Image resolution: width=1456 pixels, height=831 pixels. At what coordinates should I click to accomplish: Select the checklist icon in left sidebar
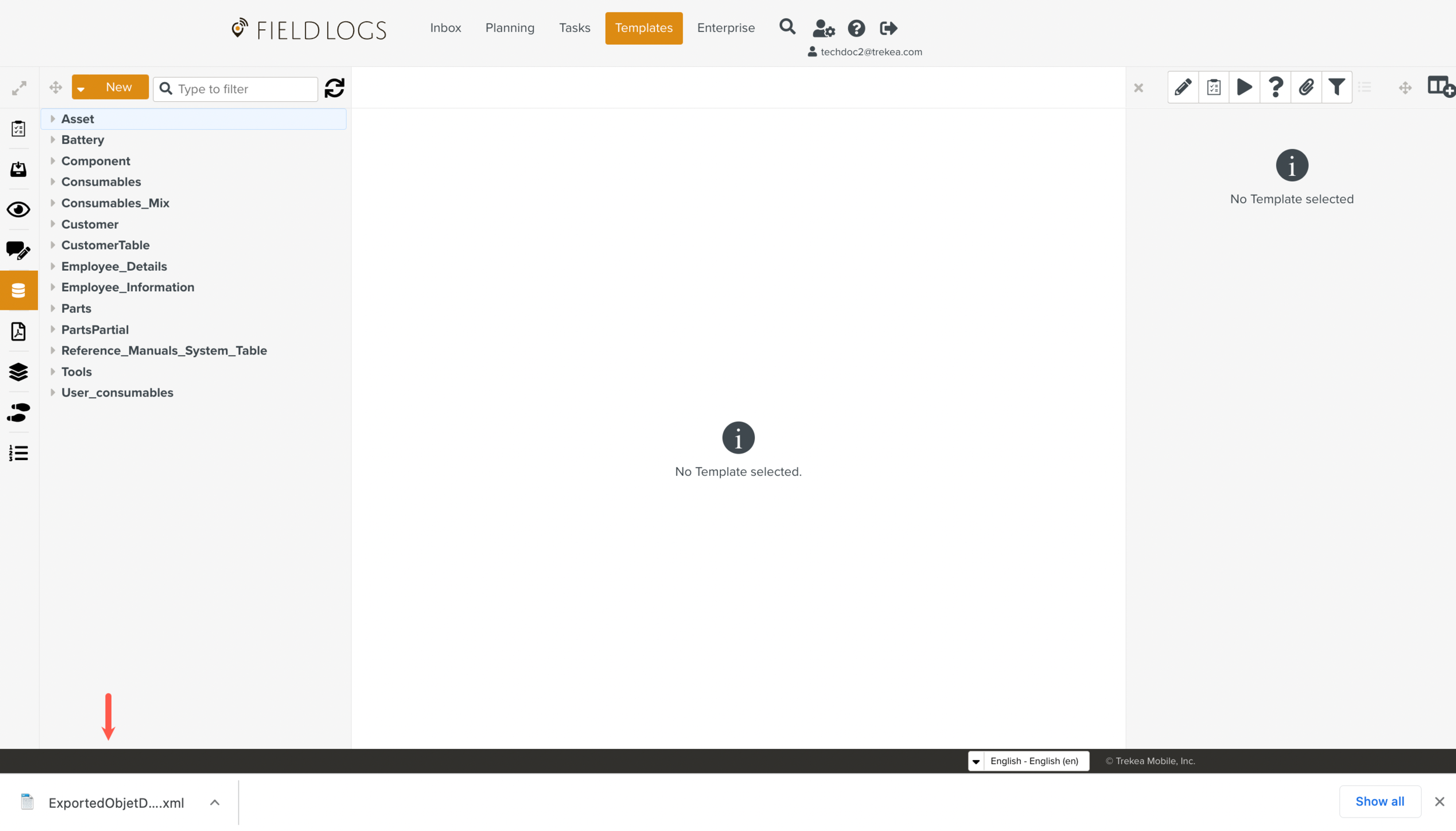(x=18, y=129)
